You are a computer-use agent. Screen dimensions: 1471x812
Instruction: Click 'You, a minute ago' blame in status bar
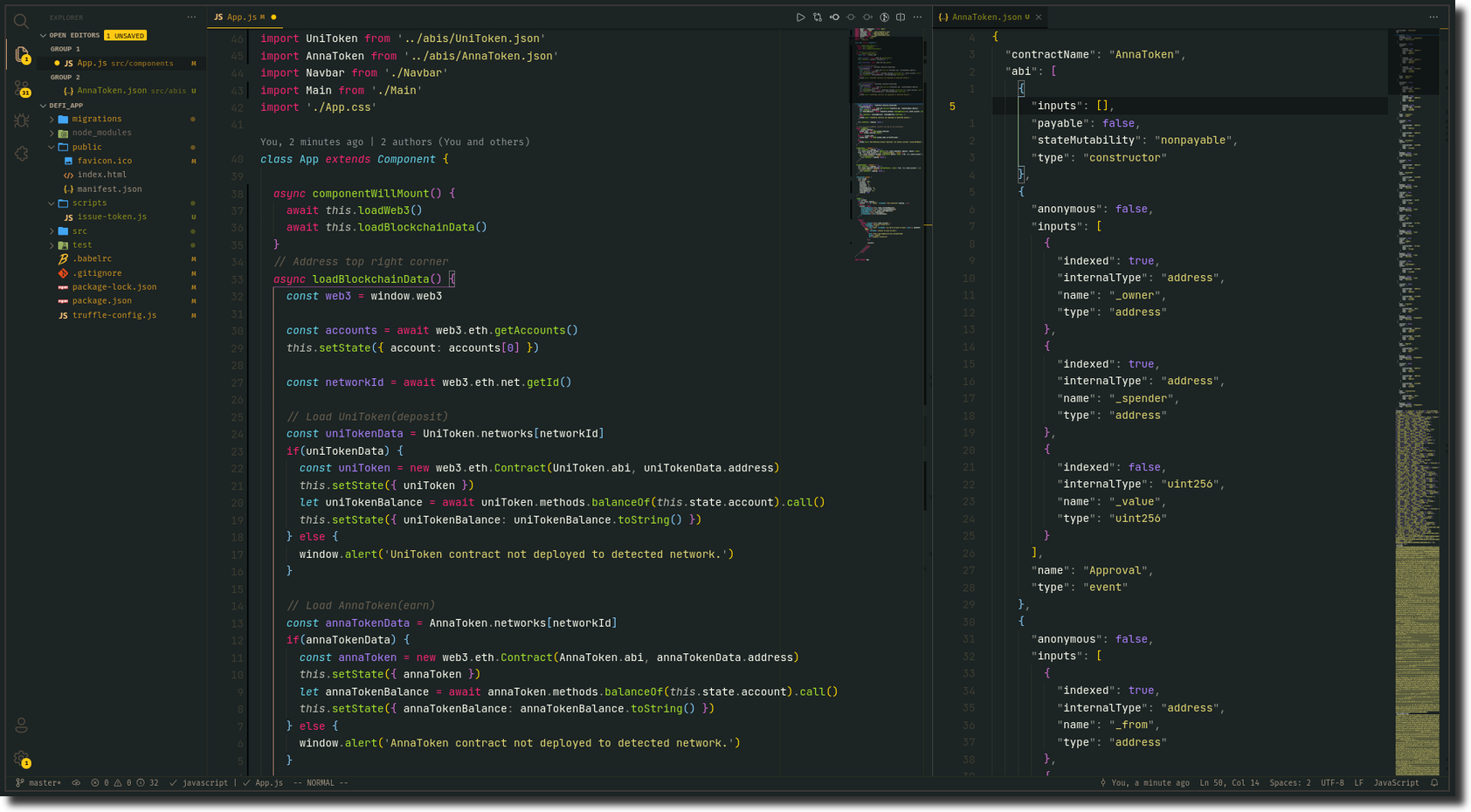(x=1144, y=782)
